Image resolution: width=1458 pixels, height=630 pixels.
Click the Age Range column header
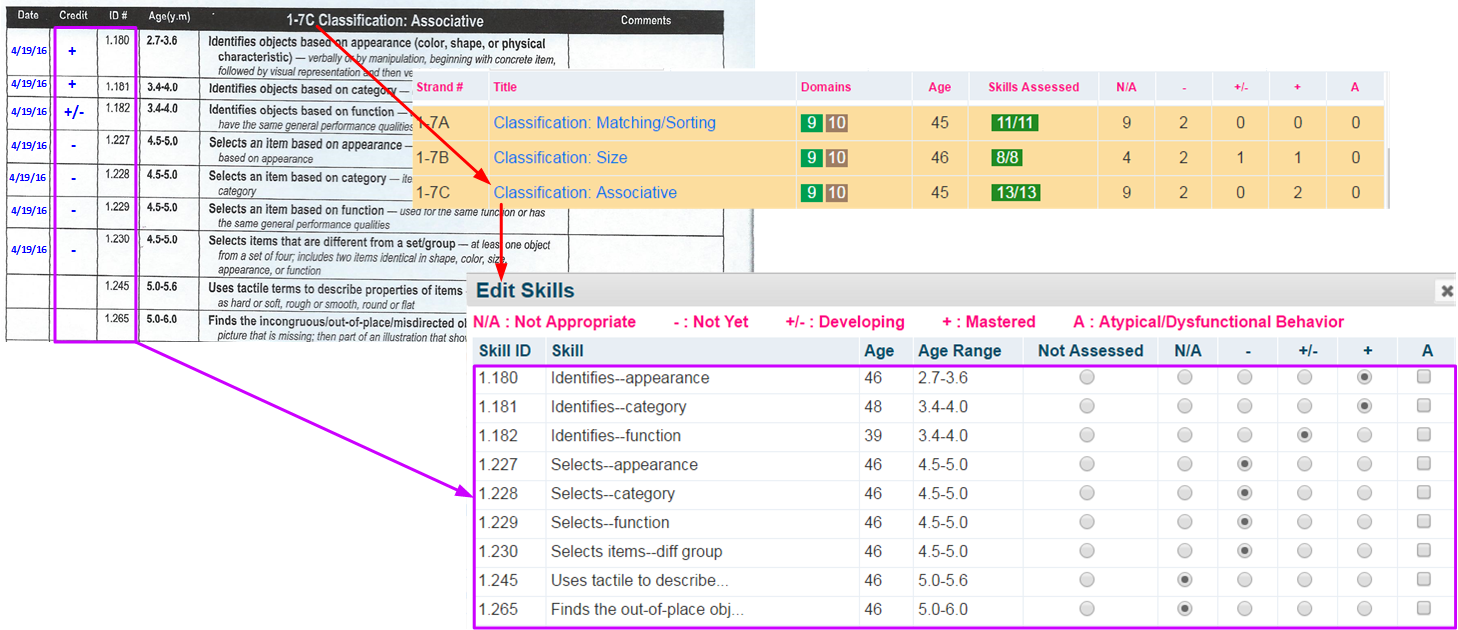[959, 351]
